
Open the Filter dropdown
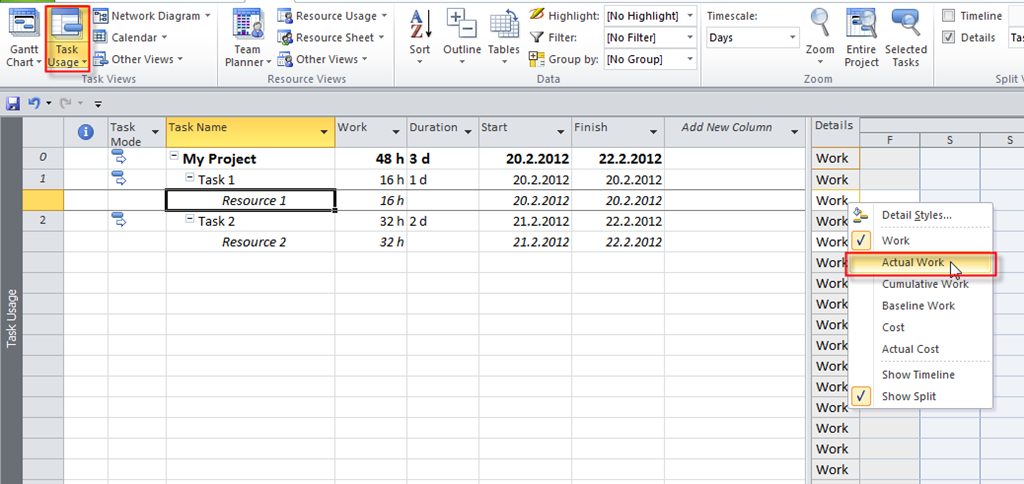[x=650, y=38]
